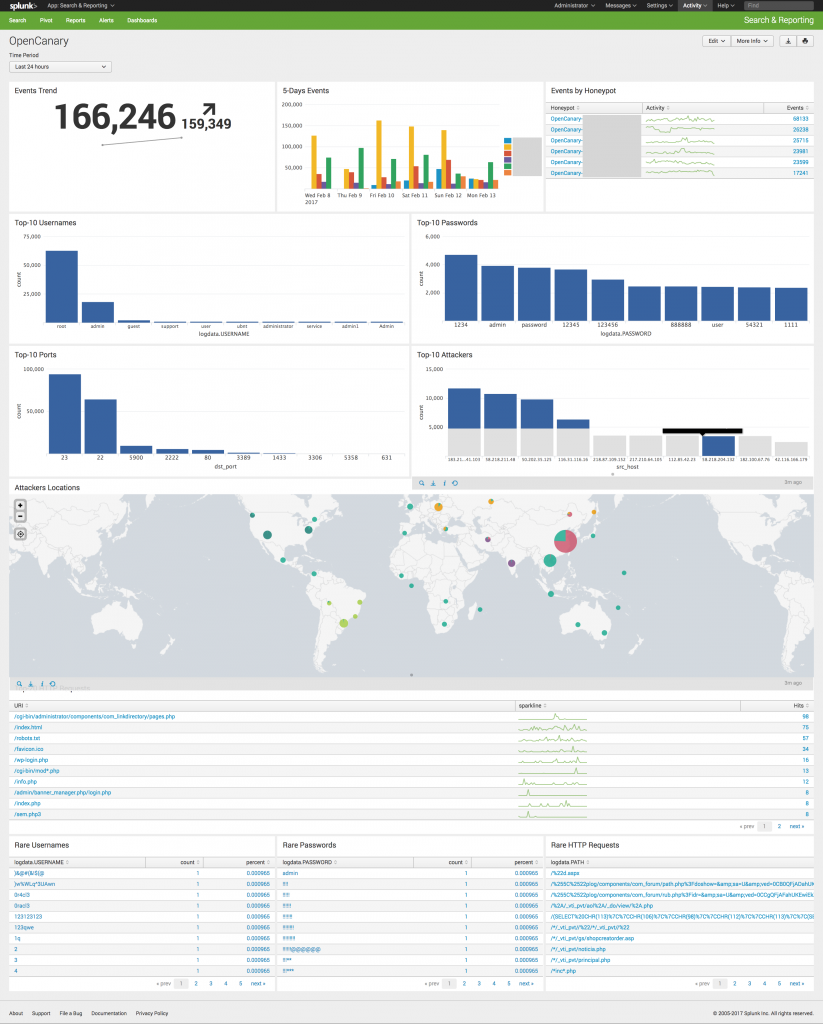823x1024 pixels.
Task: Open the Privacy Policy footer link
Action: point(152,1014)
